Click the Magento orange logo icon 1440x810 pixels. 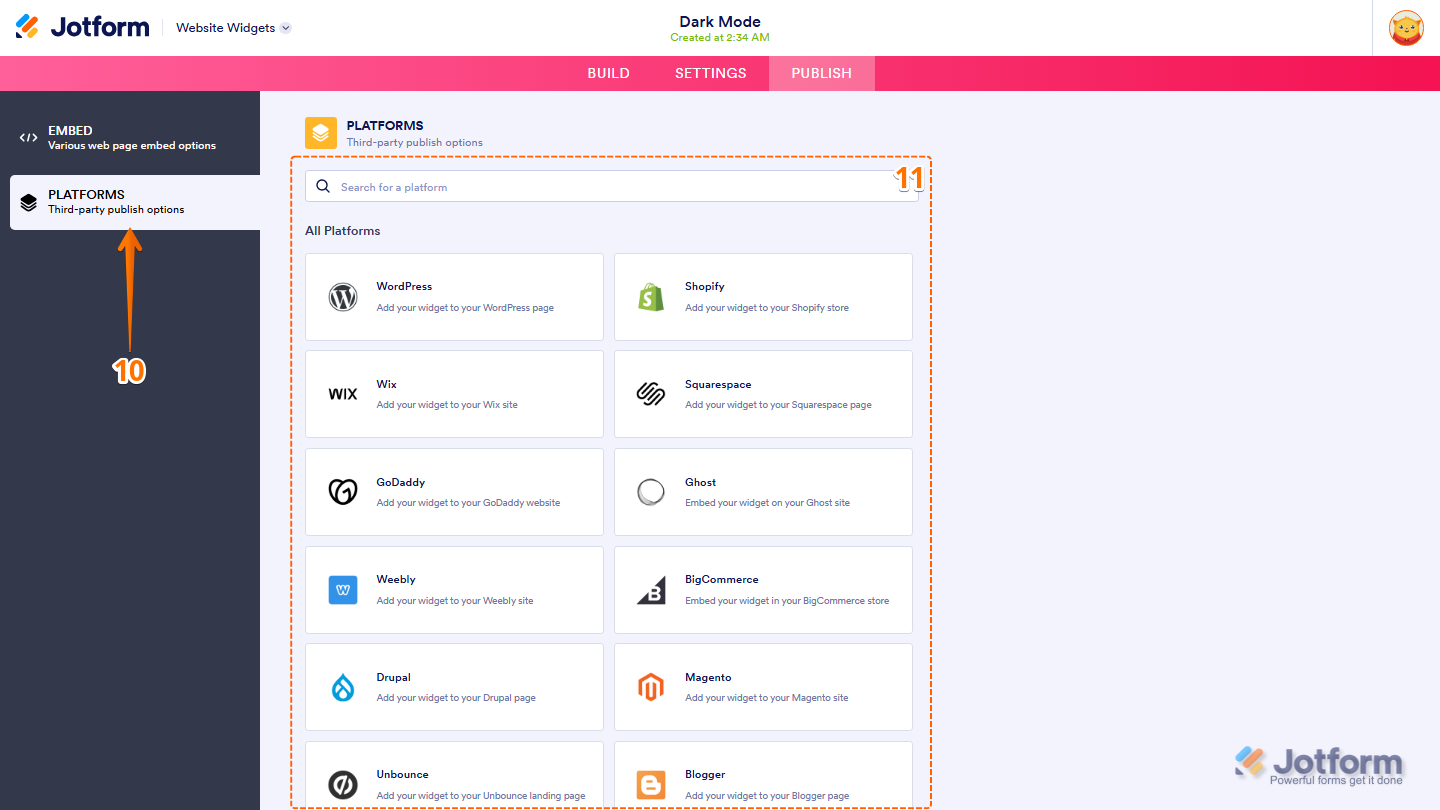651,687
